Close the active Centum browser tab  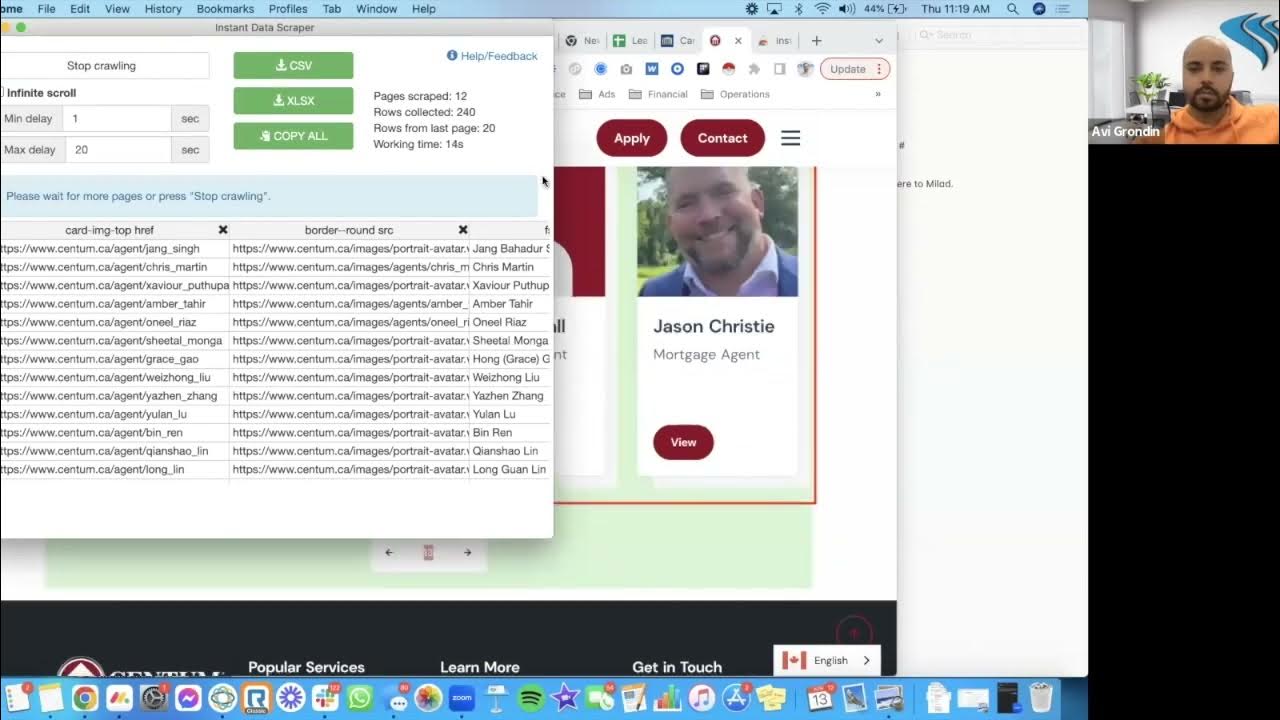738,41
